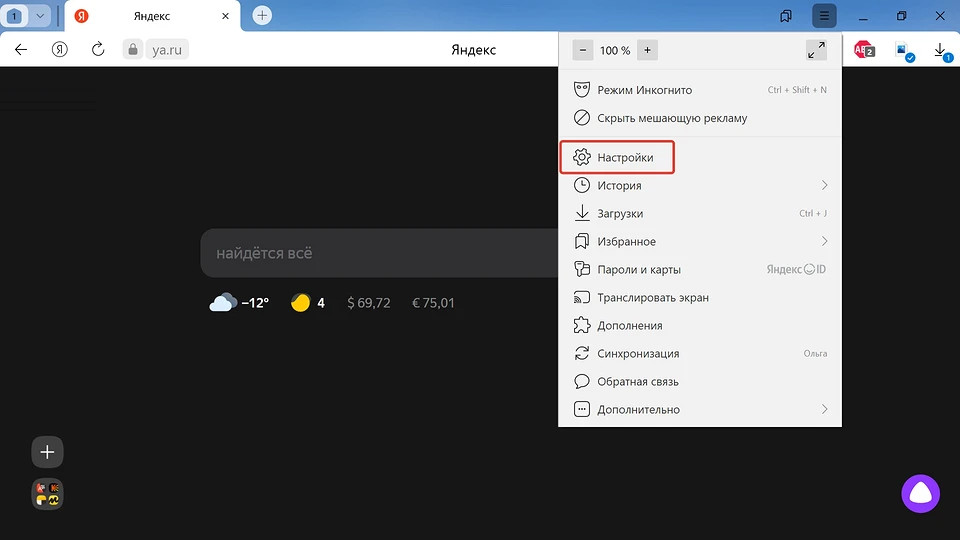The height and width of the screenshot is (540, 960).
Task: Reload the page with refresh icon
Action: click(x=98, y=50)
